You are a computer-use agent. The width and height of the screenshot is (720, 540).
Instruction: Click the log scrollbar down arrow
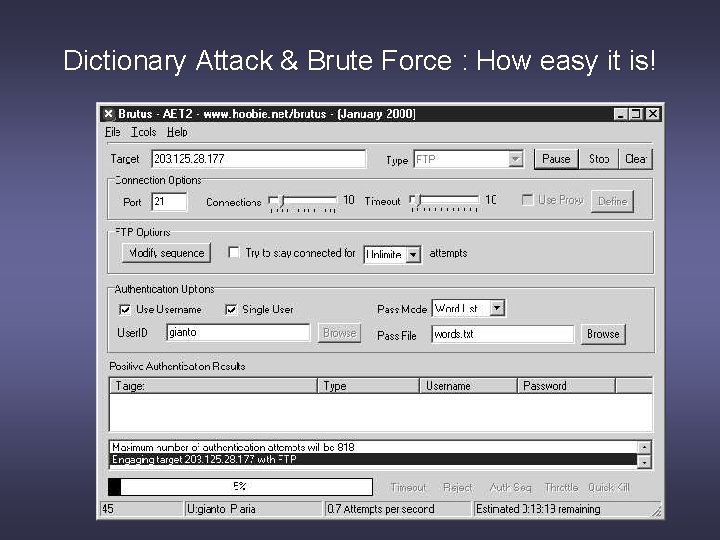(644, 462)
